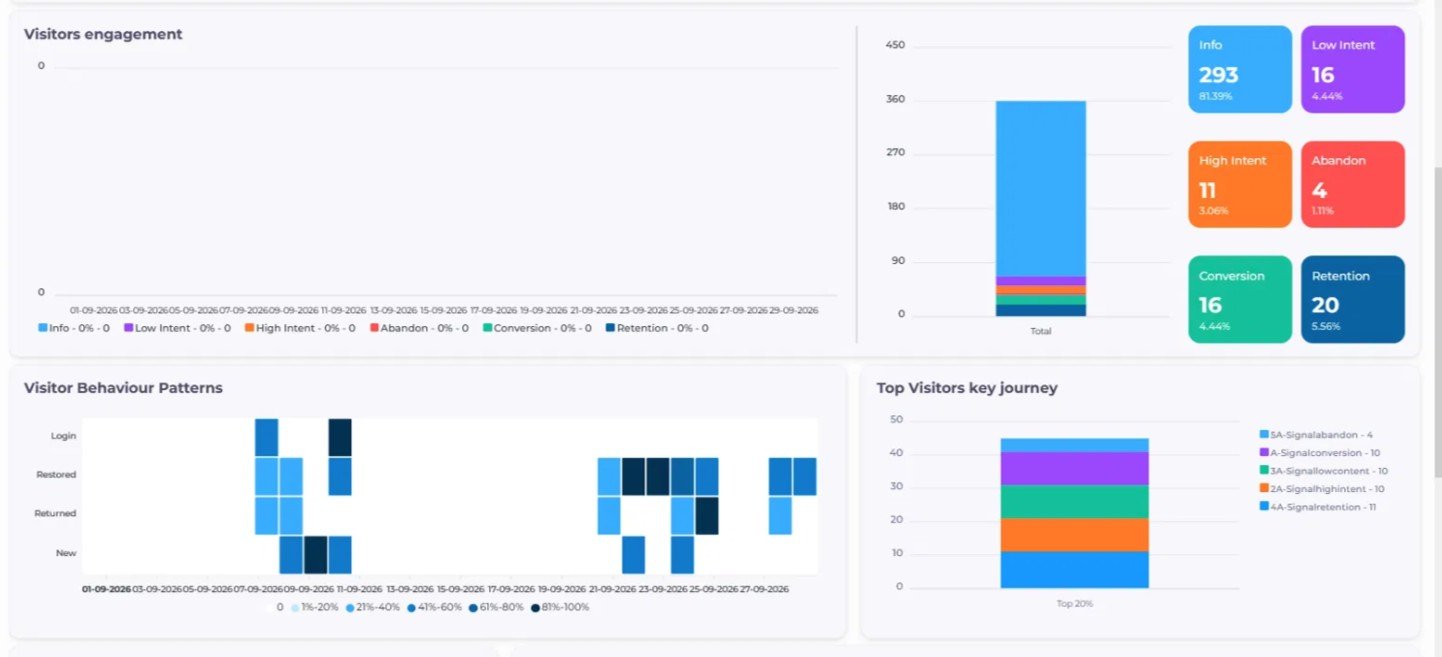The width and height of the screenshot is (1442, 657).
Task: Click the darkest cell in the Returned heatmap row
Action: pyautogui.click(x=707, y=516)
